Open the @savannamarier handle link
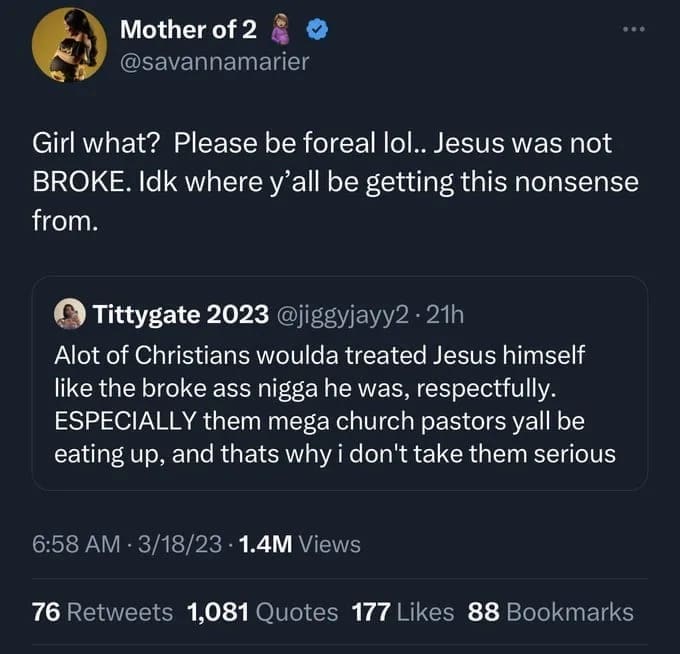The width and height of the screenshot is (680, 654). 215,62
